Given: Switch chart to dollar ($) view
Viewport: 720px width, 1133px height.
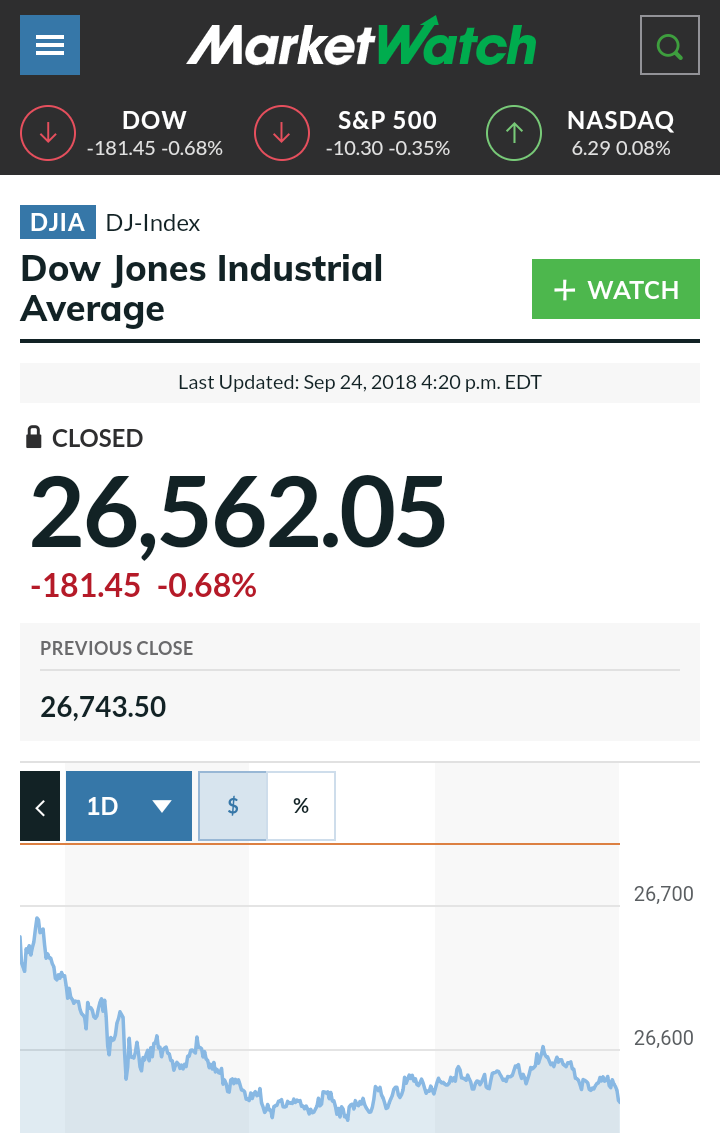Looking at the screenshot, I should 233,806.
